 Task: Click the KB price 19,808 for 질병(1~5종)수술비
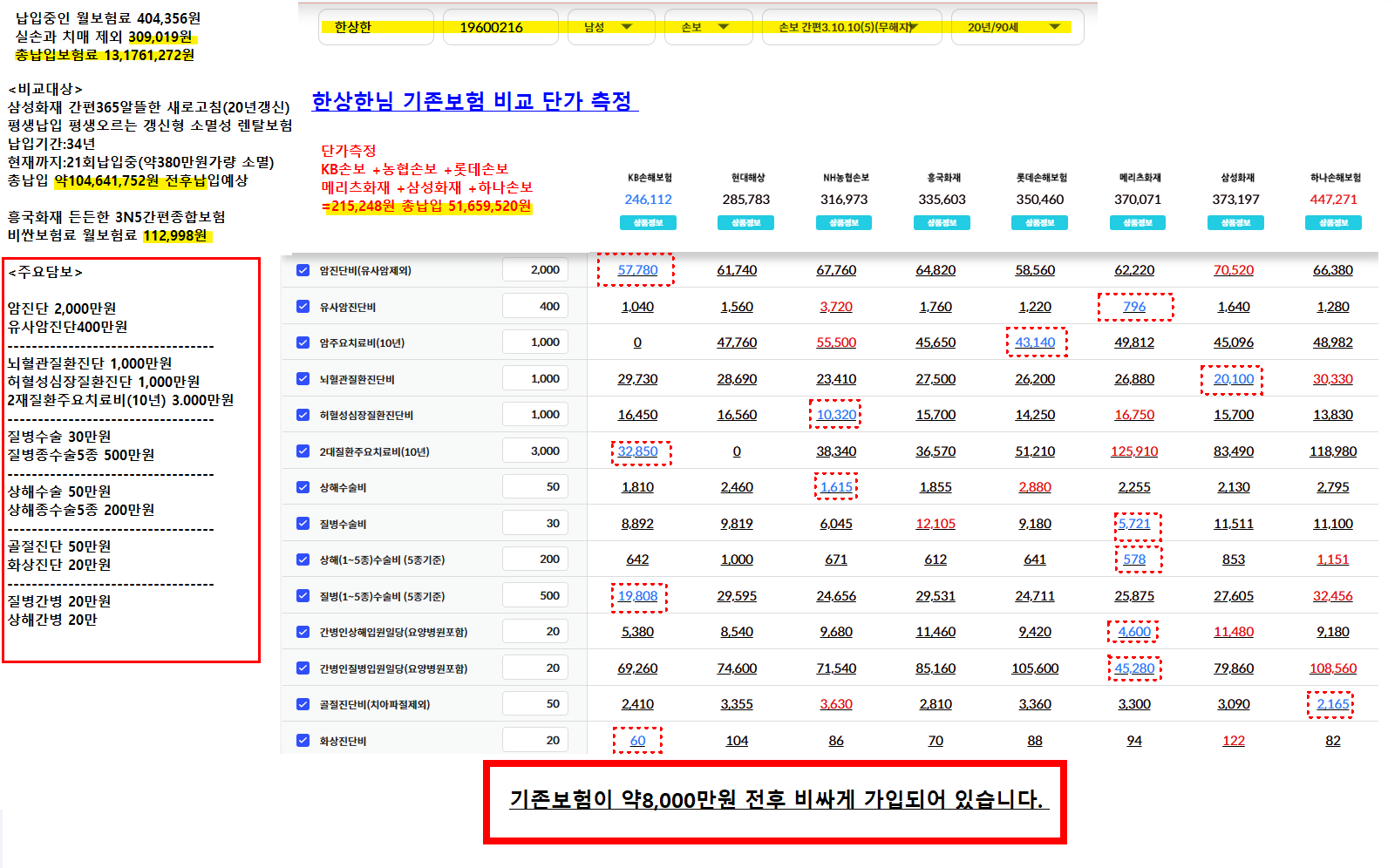pos(637,596)
